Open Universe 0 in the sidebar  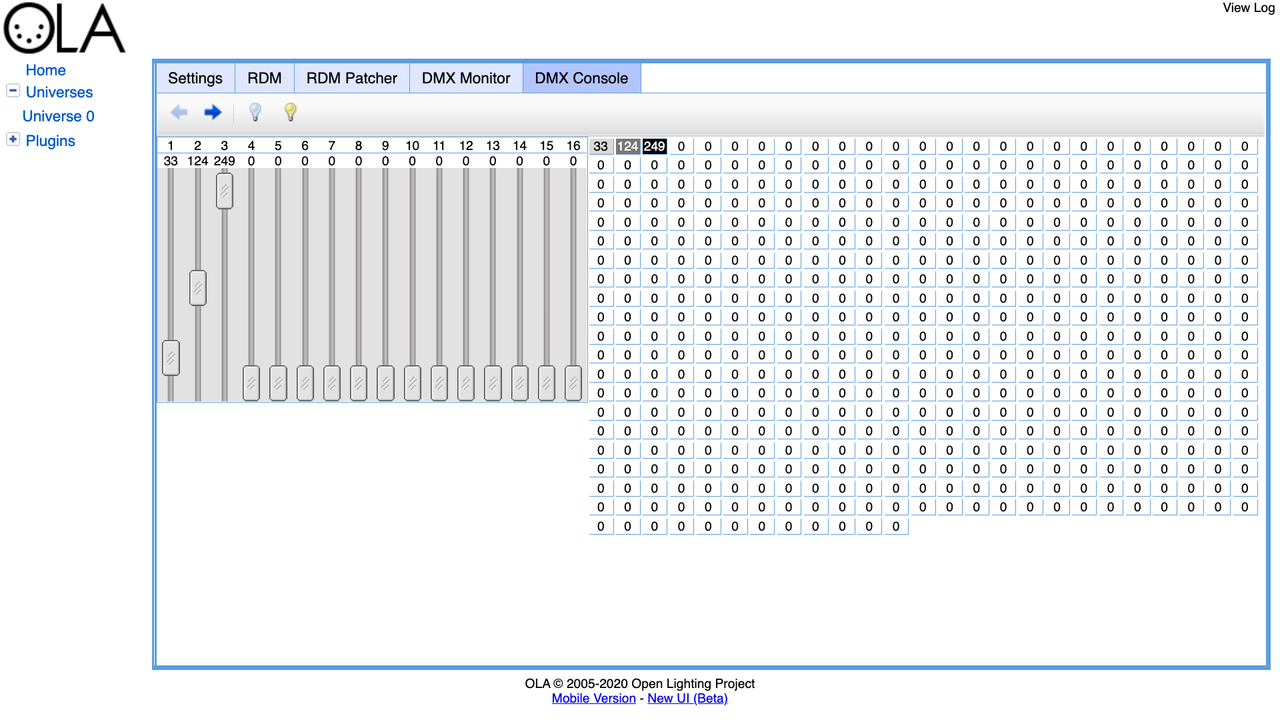(58, 116)
